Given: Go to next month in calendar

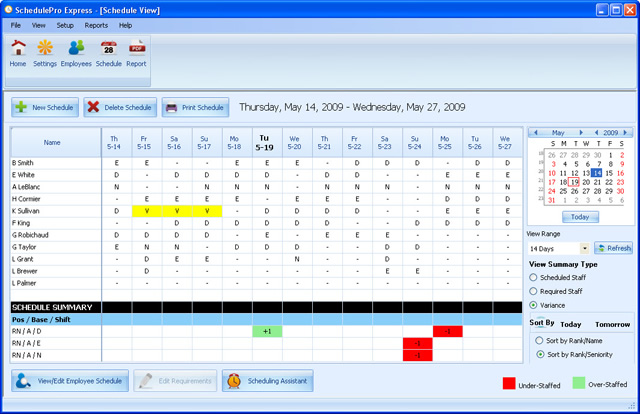Looking at the screenshot, I should pyautogui.click(x=581, y=133).
